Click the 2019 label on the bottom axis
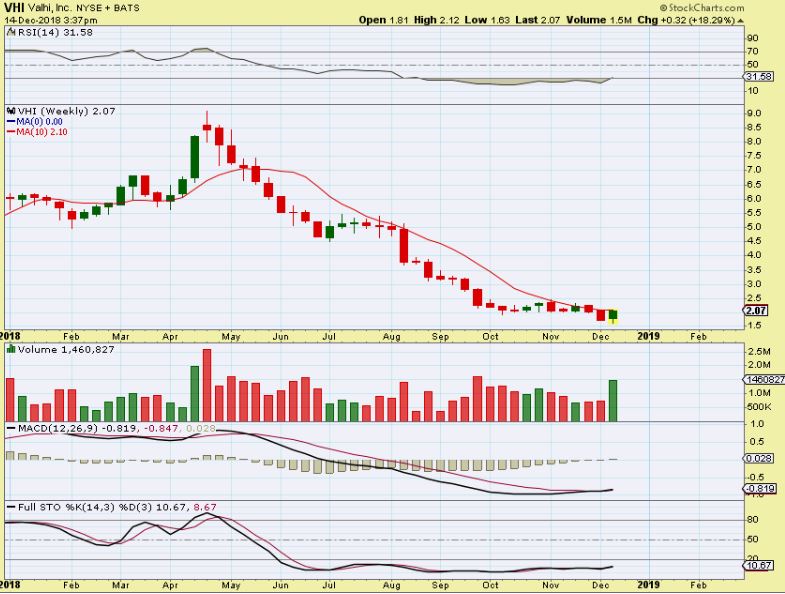The height and width of the screenshot is (594, 785). (x=648, y=584)
